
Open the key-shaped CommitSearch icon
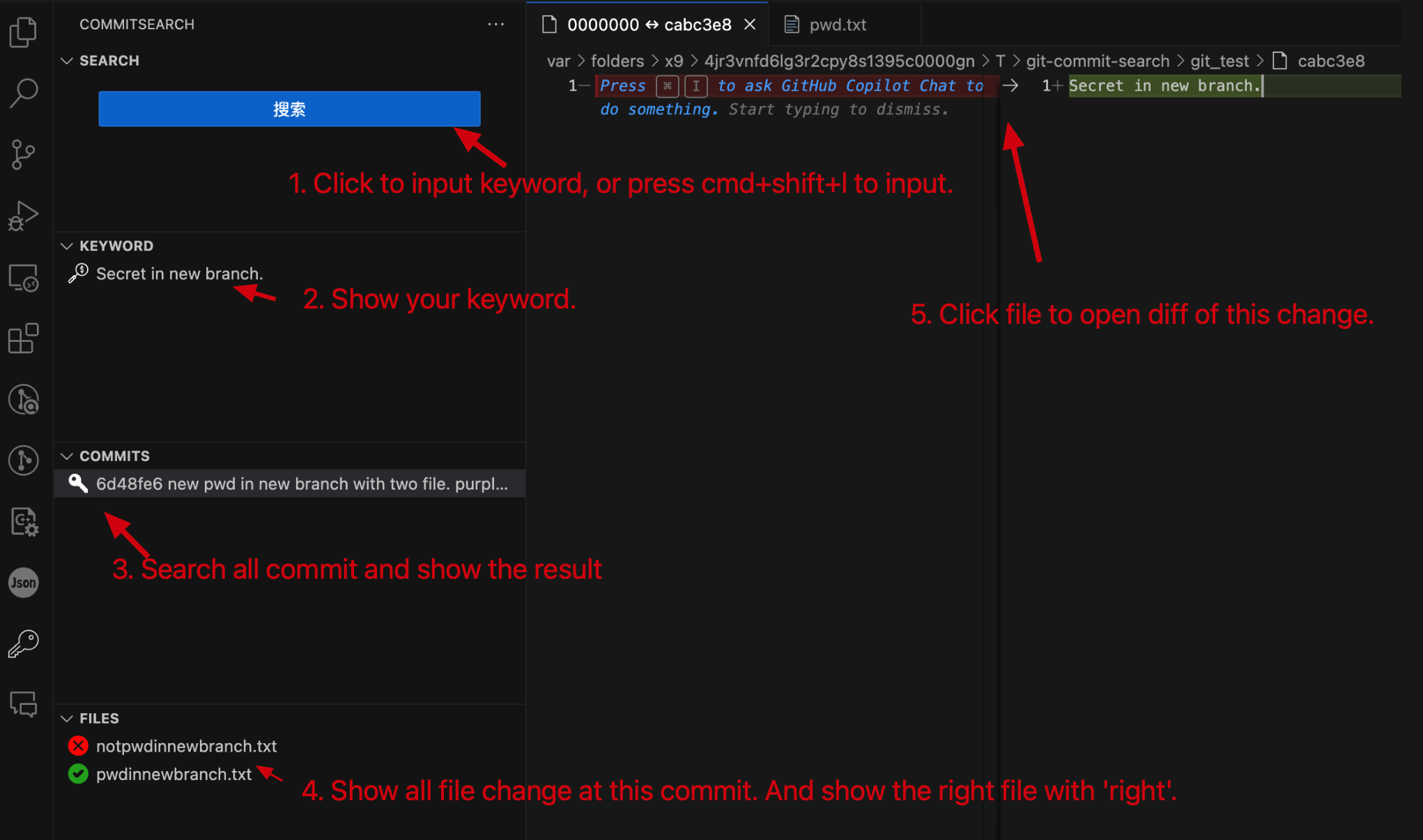point(24,644)
